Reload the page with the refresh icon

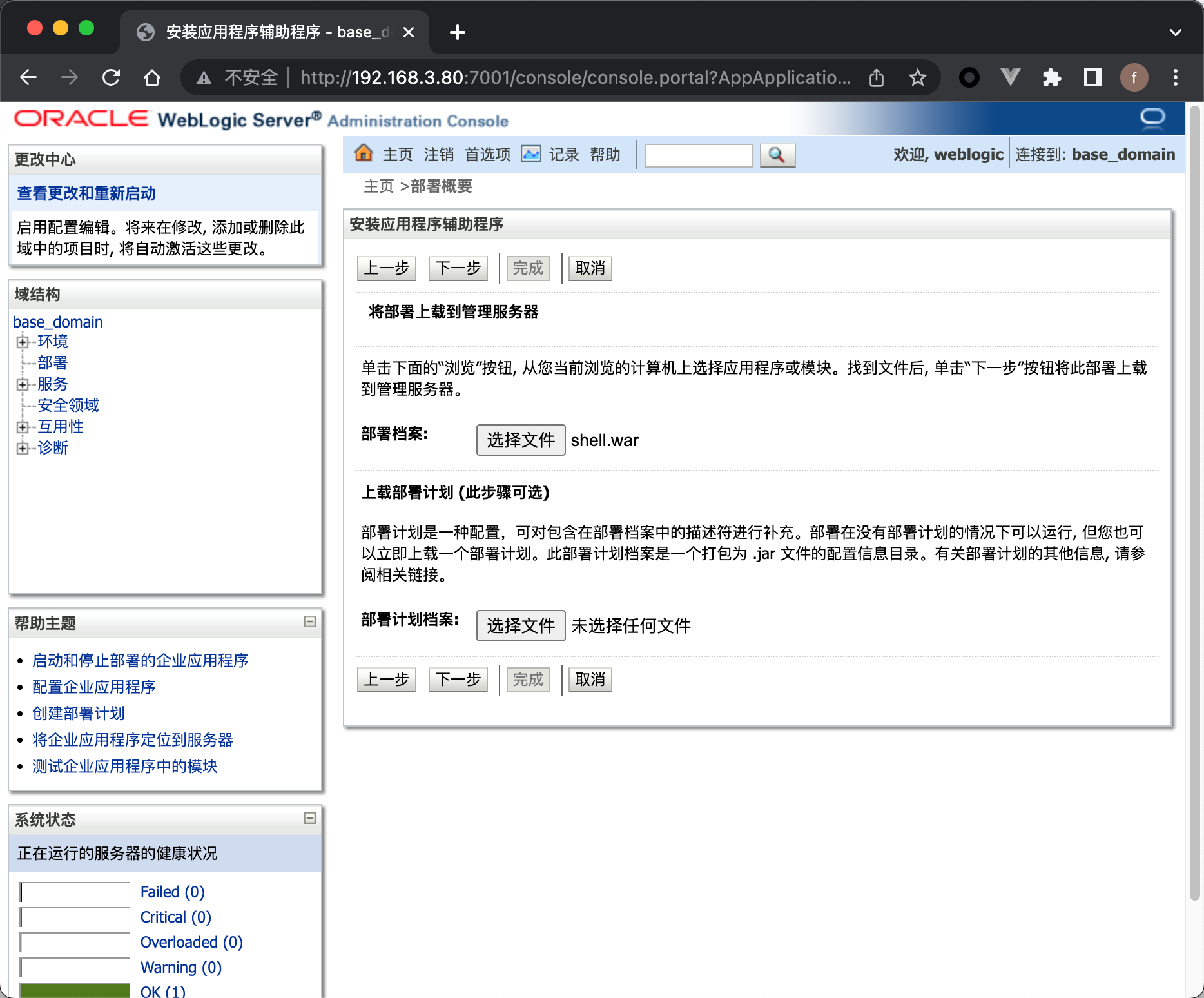111,78
